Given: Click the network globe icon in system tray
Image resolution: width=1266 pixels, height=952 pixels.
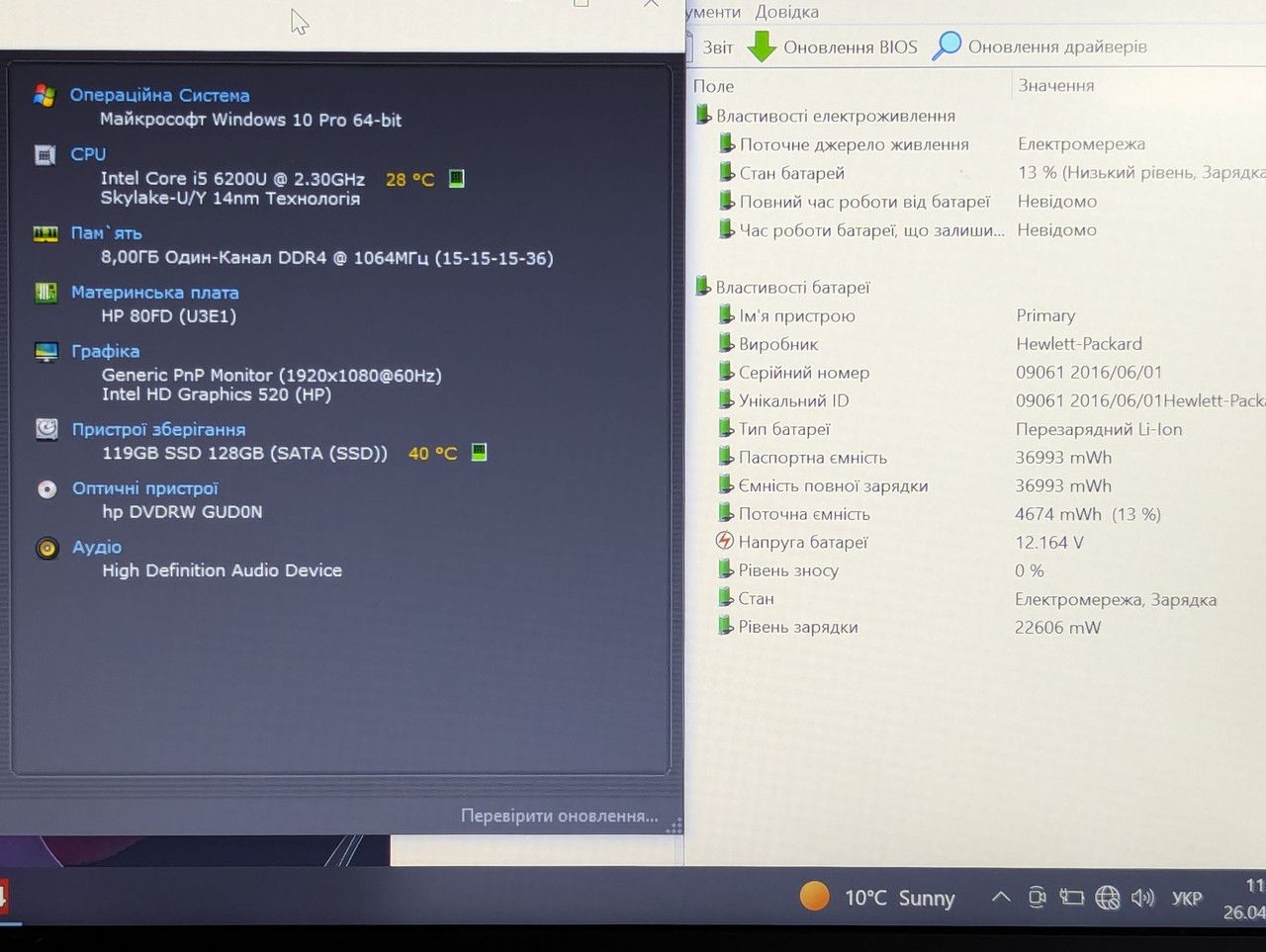Looking at the screenshot, I should point(1108,898).
